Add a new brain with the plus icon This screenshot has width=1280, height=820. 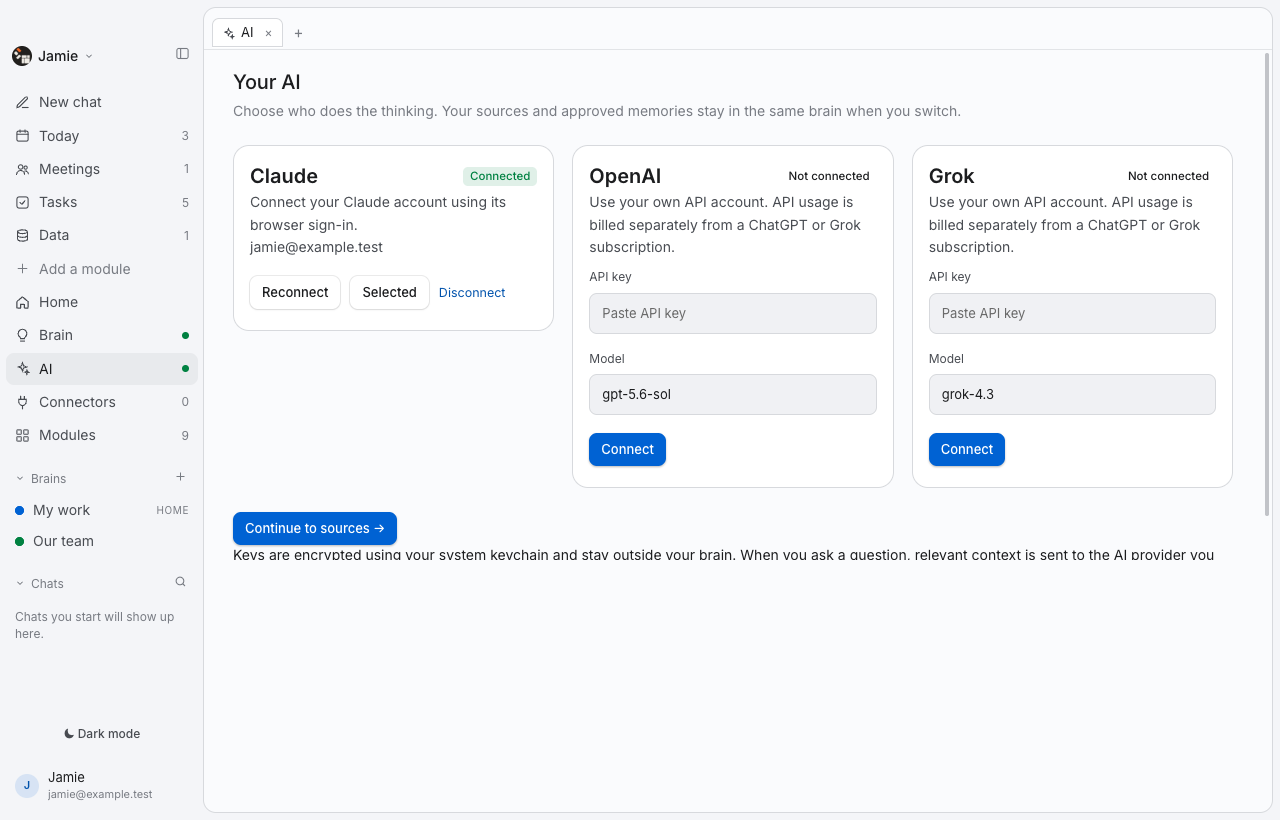point(181,477)
